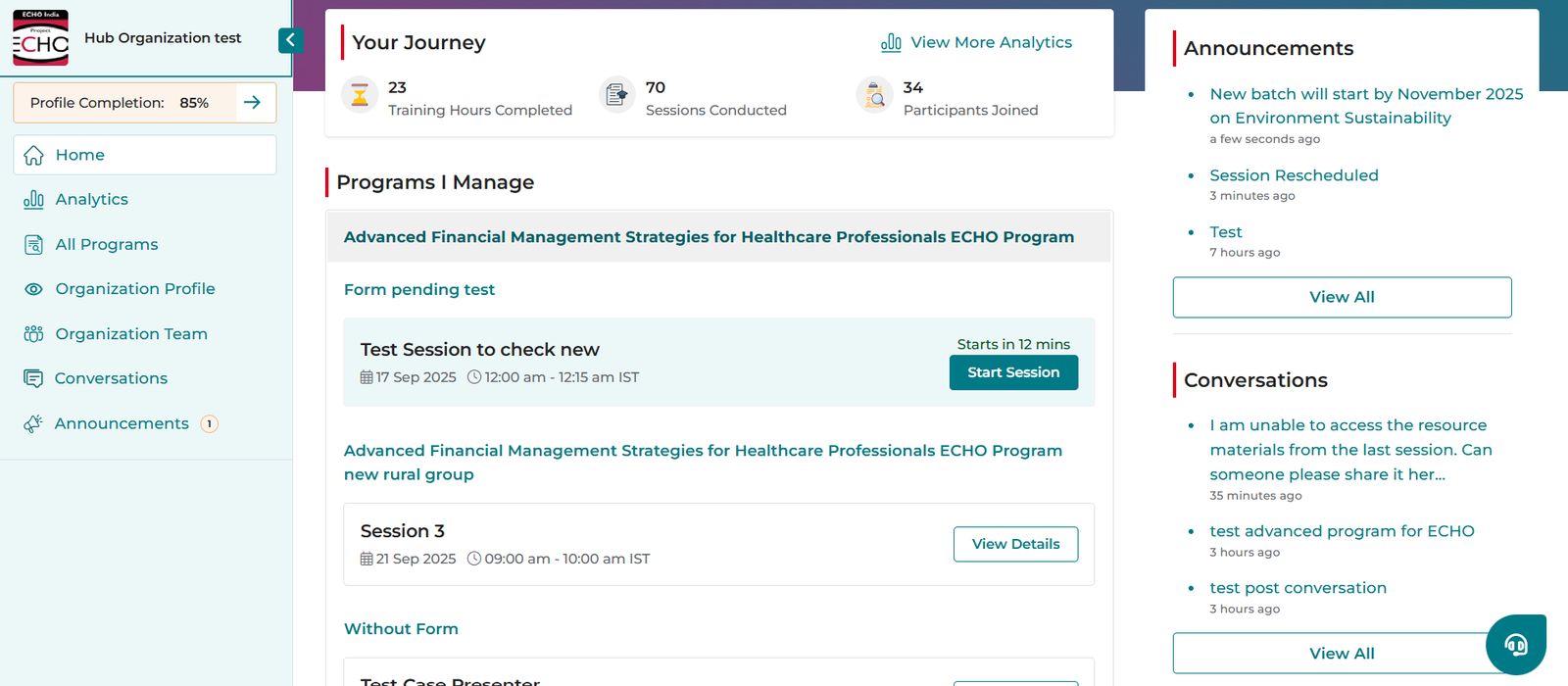Open profile completion arrow
This screenshot has width=1568, height=686.
(252, 103)
